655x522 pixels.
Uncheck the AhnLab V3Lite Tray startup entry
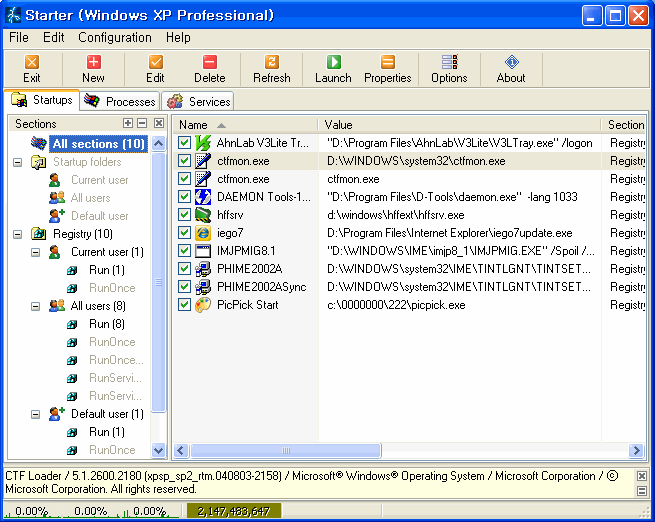click(x=184, y=143)
